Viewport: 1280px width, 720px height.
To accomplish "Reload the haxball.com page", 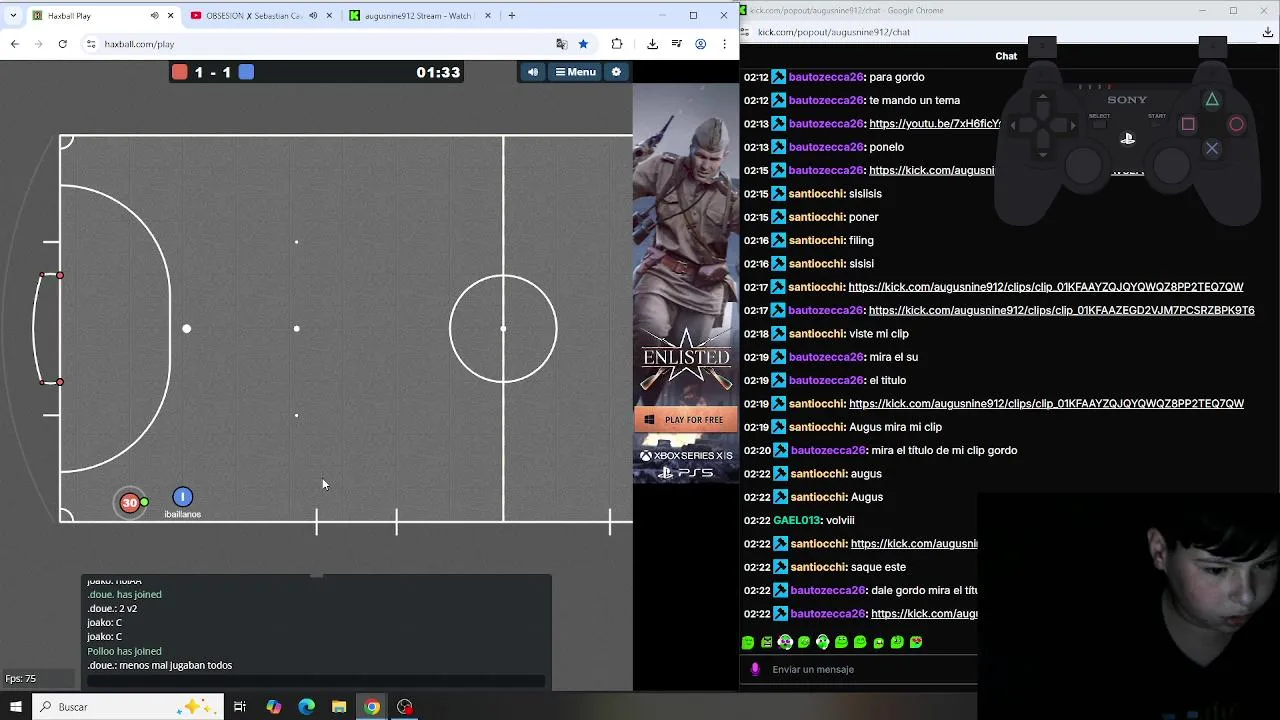I will click(62, 44).
